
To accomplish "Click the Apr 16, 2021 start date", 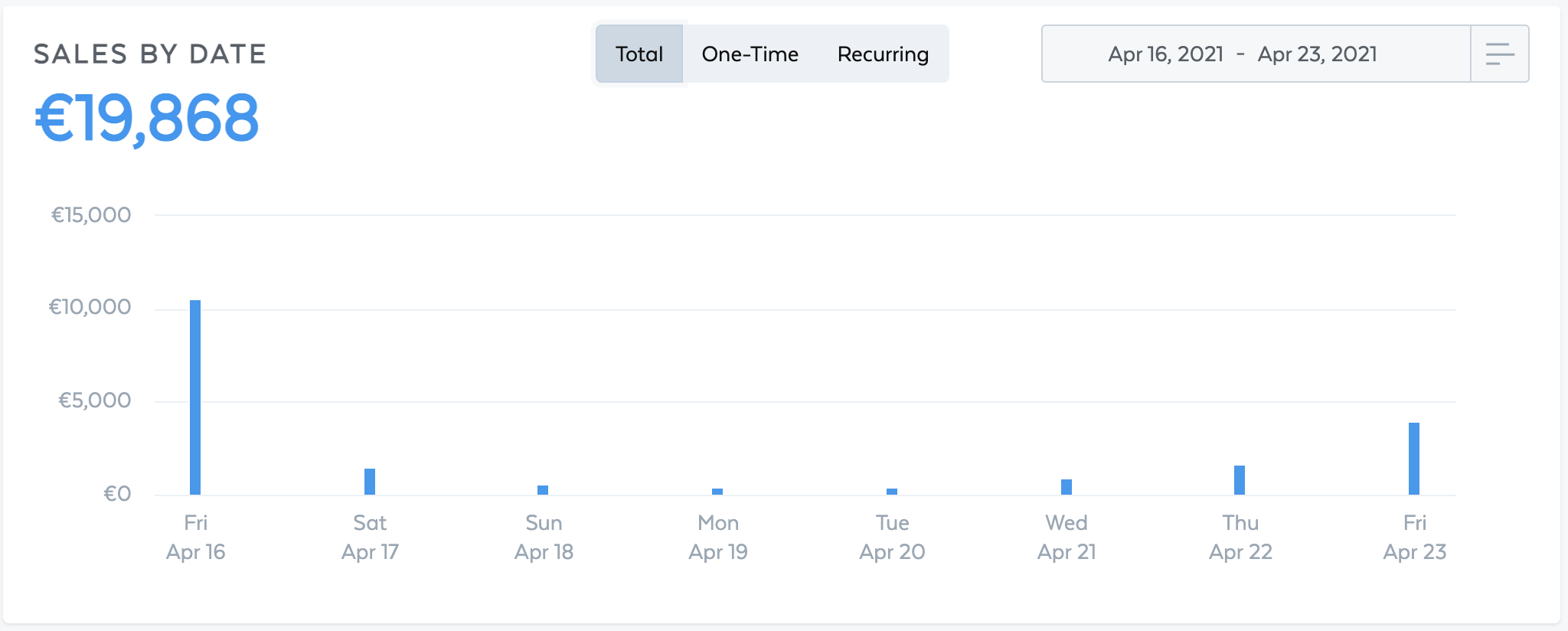I will point(1166,54).
